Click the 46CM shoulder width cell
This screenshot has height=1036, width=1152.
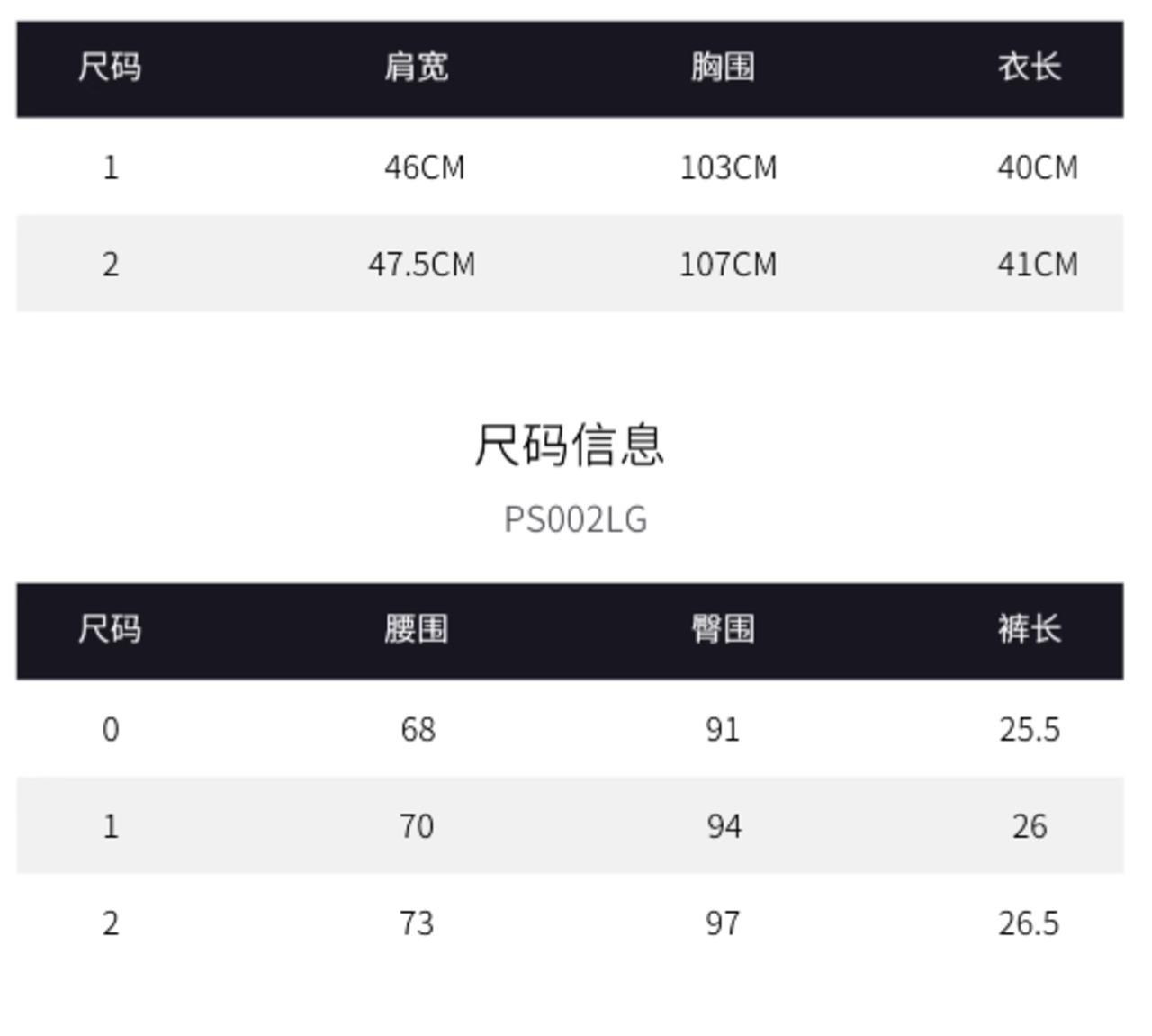[x=424, y=167]
